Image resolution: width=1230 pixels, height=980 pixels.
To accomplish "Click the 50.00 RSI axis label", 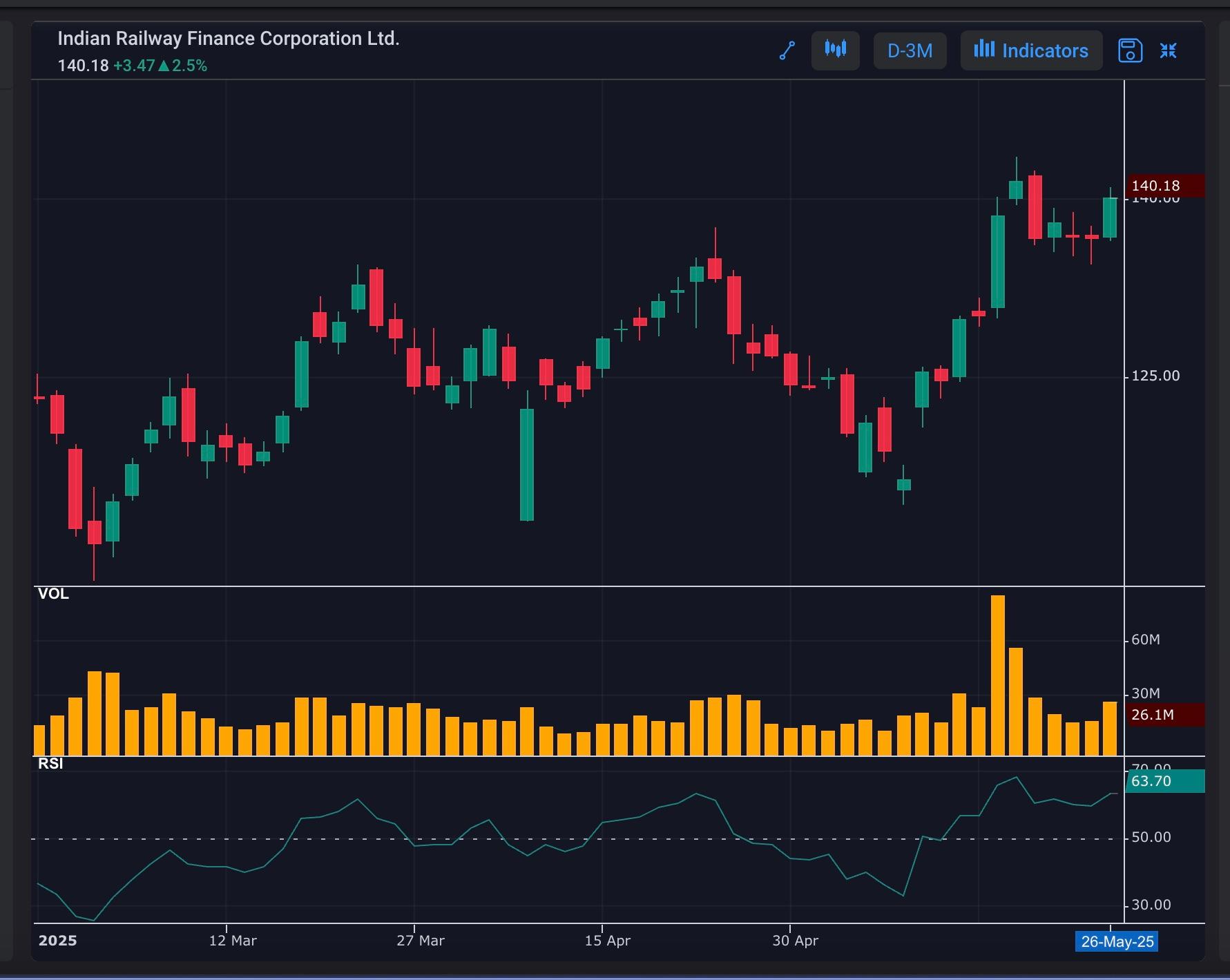I will point(1151,837).
